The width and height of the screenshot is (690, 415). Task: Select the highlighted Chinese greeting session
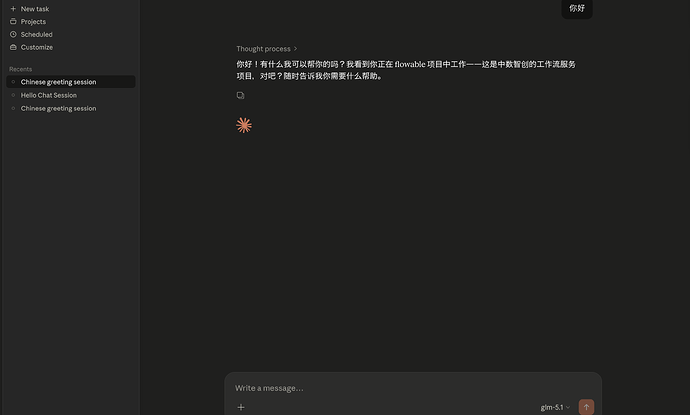pyautogui.click(x=71, y=82)
